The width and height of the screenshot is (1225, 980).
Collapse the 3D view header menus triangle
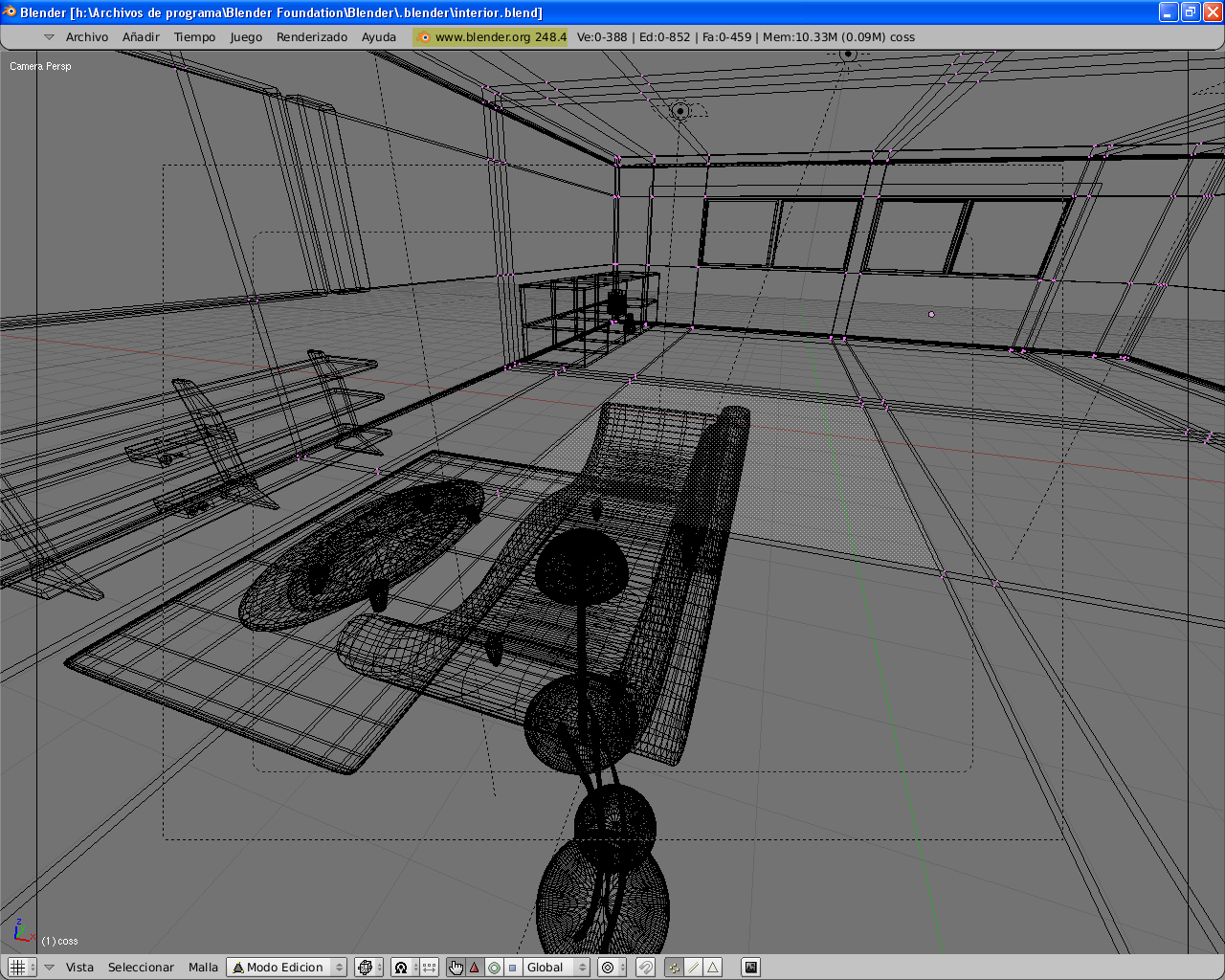(50, 968)
